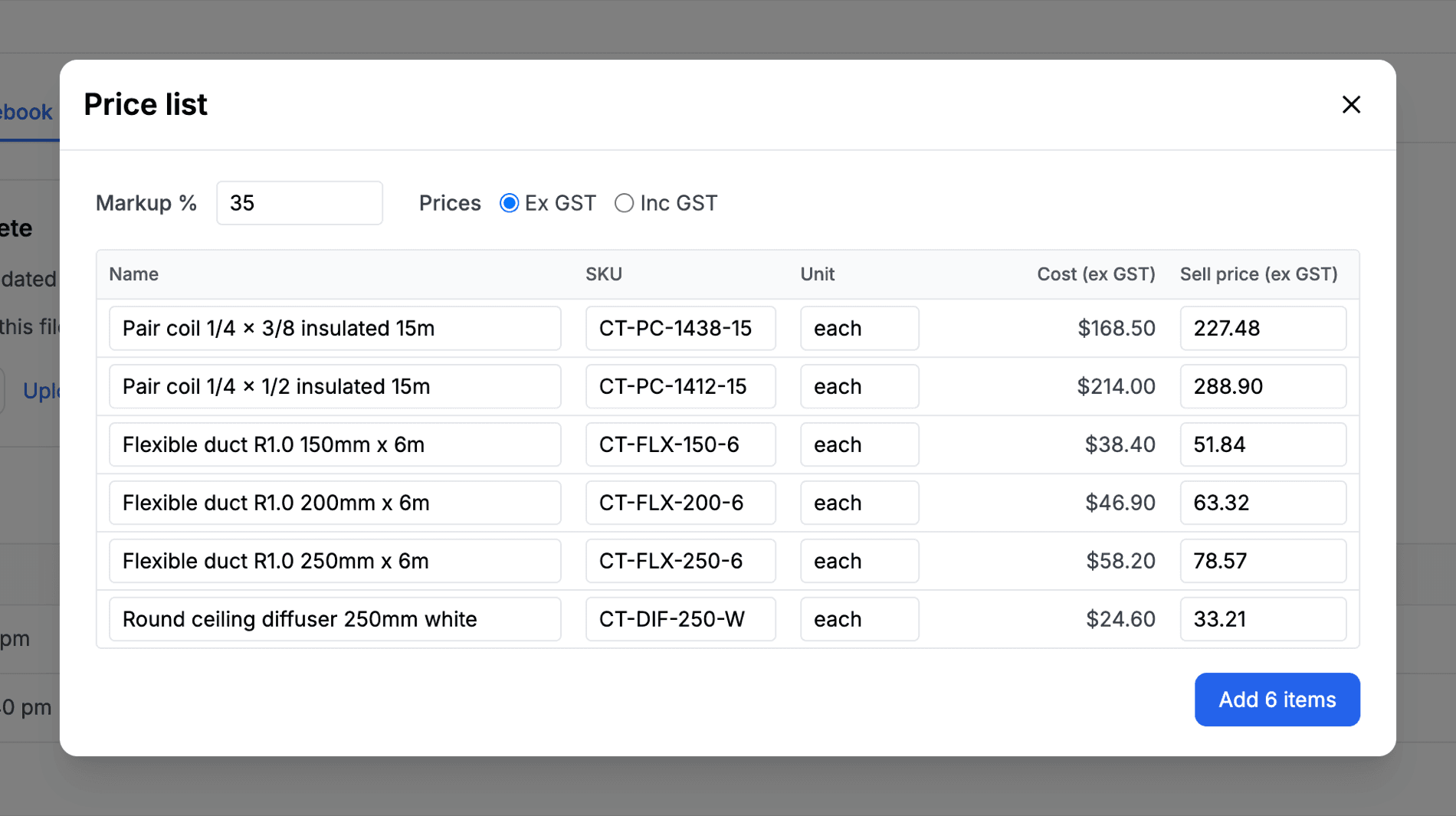
Task: Click the cost value $24.60
Action: [x=1120, y=619]
